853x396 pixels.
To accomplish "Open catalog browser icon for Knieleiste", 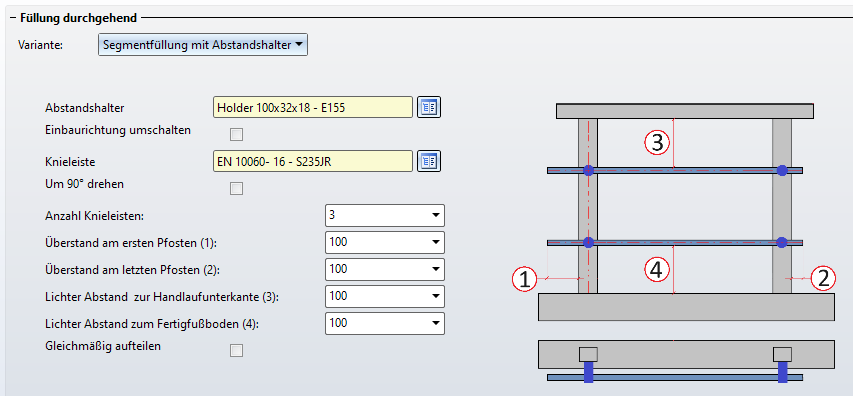I will (429, 161).
